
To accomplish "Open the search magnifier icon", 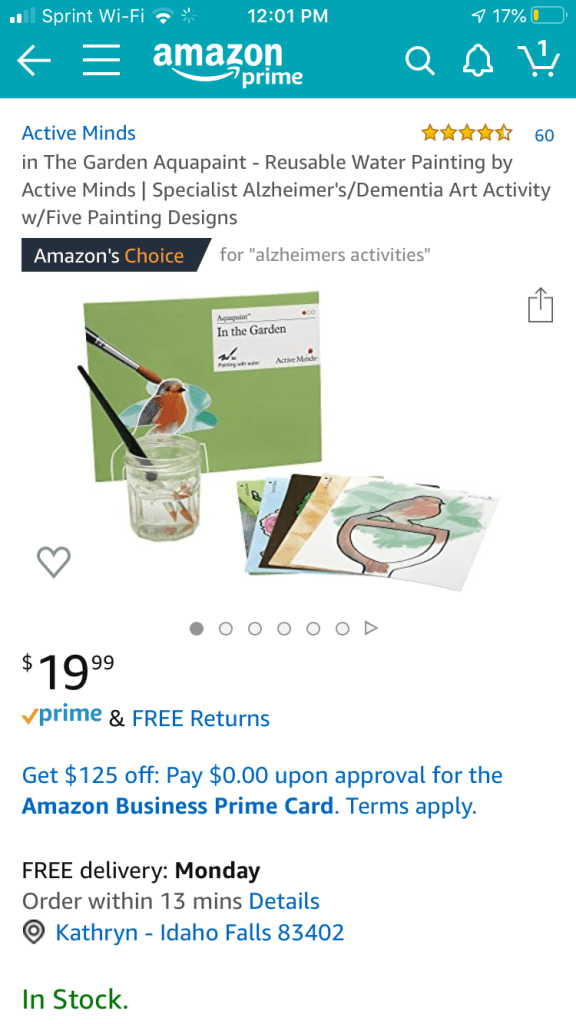I will coord(419,61).
